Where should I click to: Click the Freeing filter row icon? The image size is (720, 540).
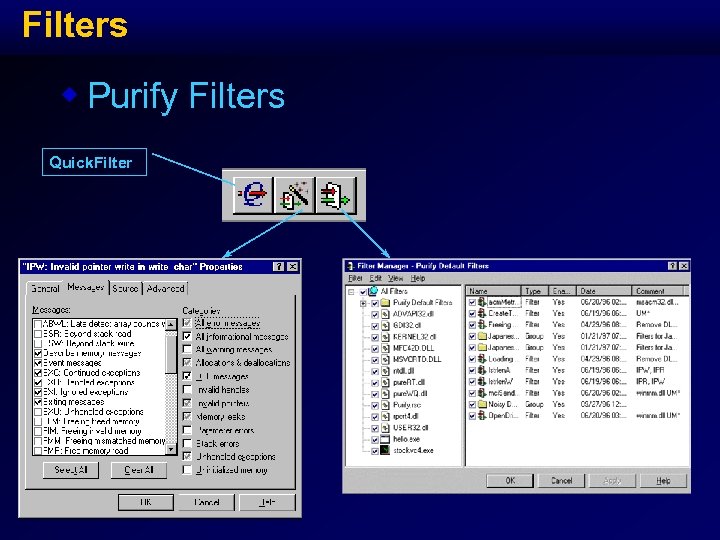coord(482,325)
